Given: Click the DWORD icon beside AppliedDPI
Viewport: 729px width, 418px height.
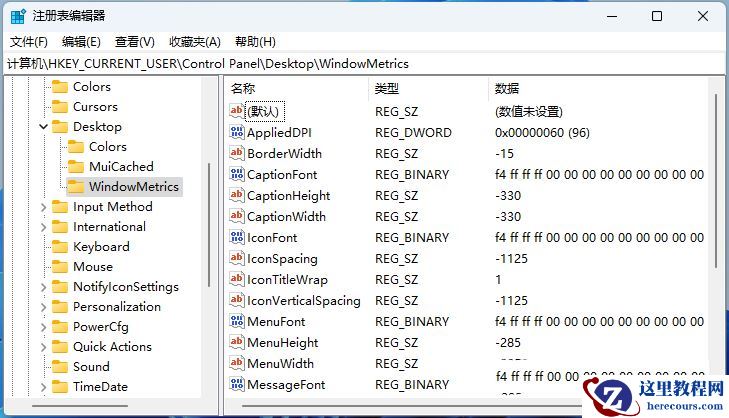Looking at the screenshot, I should tap(236, 132).
